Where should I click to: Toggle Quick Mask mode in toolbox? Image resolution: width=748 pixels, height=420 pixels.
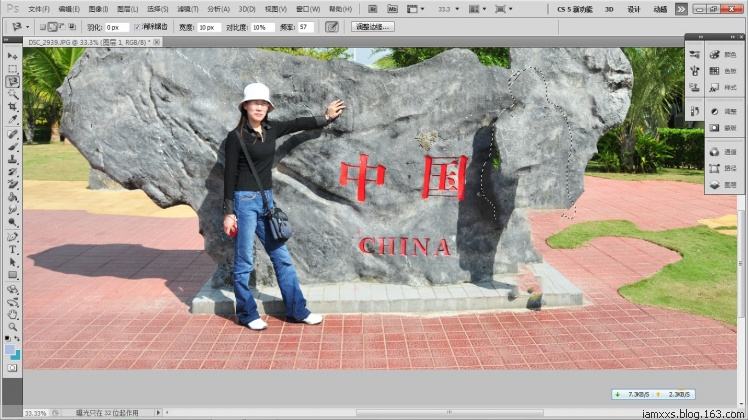point(12,368)
